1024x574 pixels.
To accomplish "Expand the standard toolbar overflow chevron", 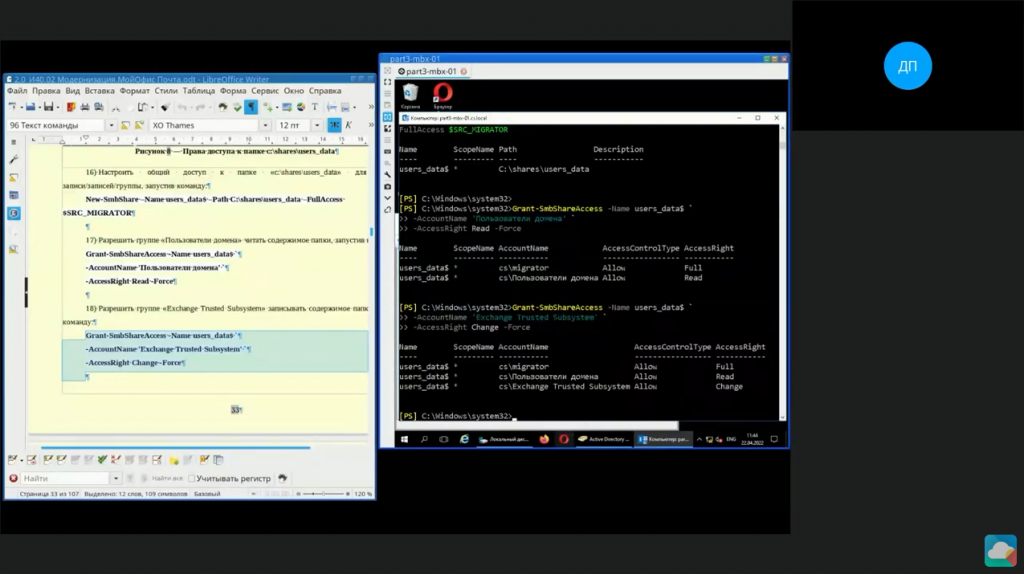I will (x=371, y=107).
